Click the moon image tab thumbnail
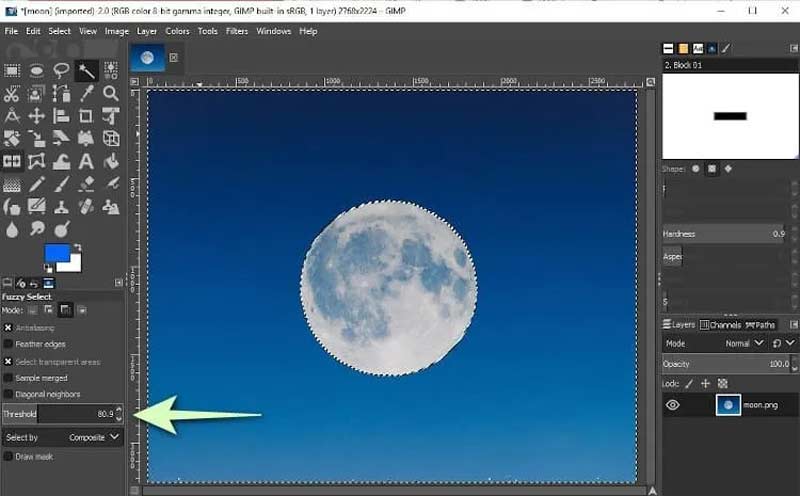Screen dimensions: 800x496 [x=148, y=58]
